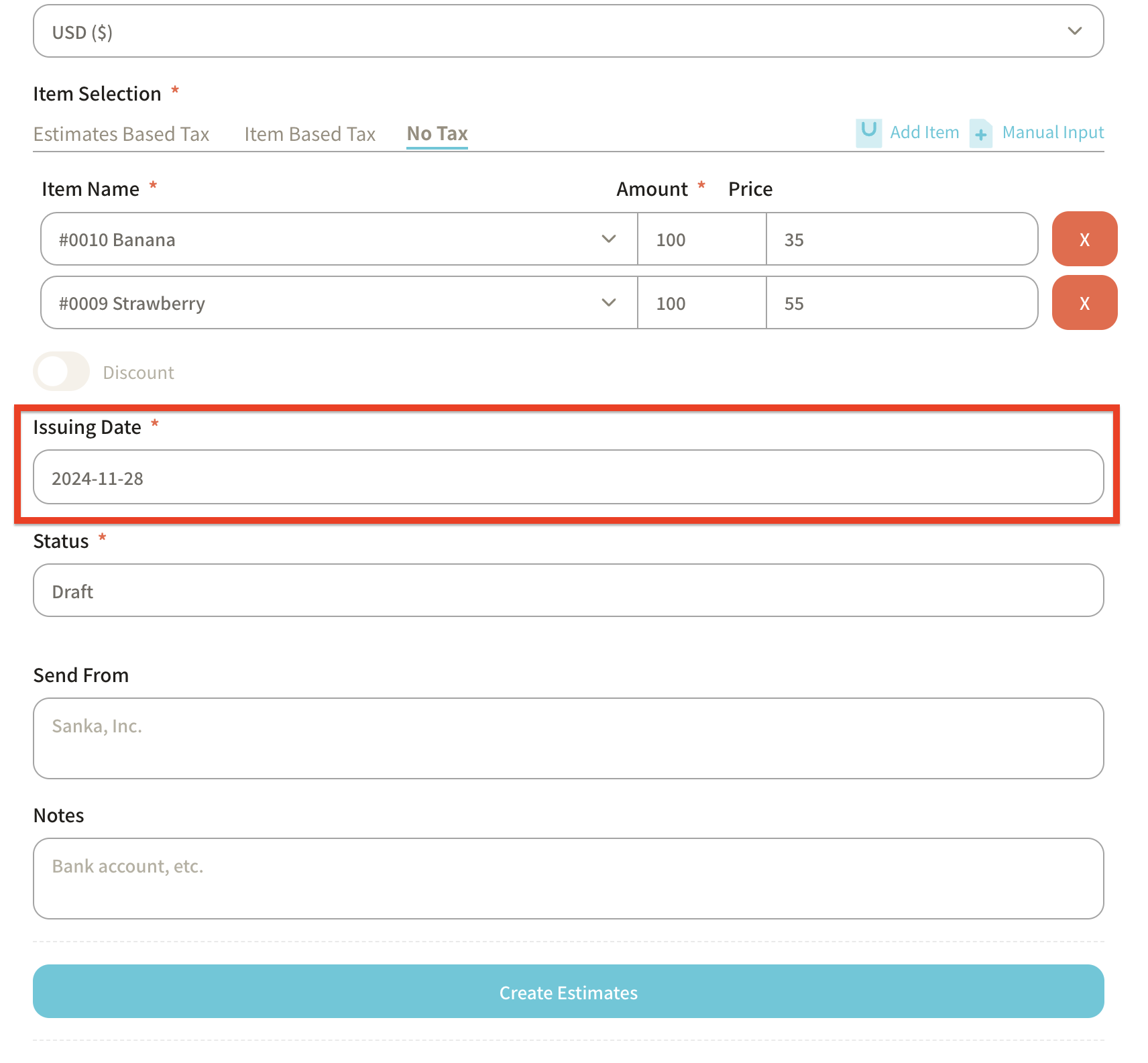Enable the Discount toggle
The width and height of the screenshot is (1148, 1063).
click(x=61, y=372)
